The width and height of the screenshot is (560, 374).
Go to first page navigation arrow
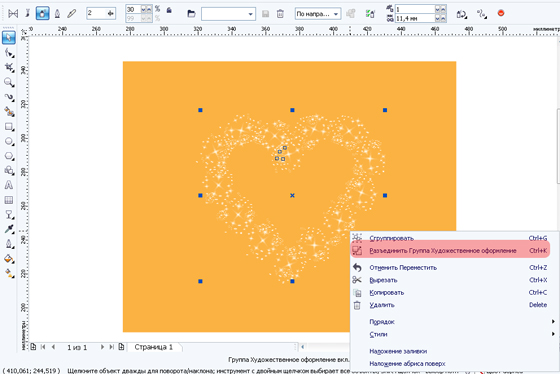pos(43,347)
